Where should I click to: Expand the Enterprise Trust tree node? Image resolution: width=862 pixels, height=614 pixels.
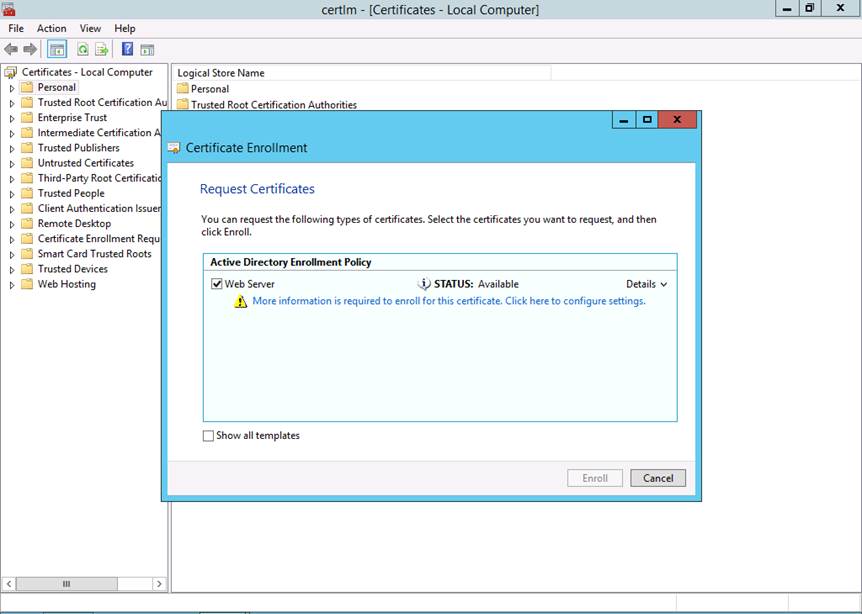click(x=12, y=118)
